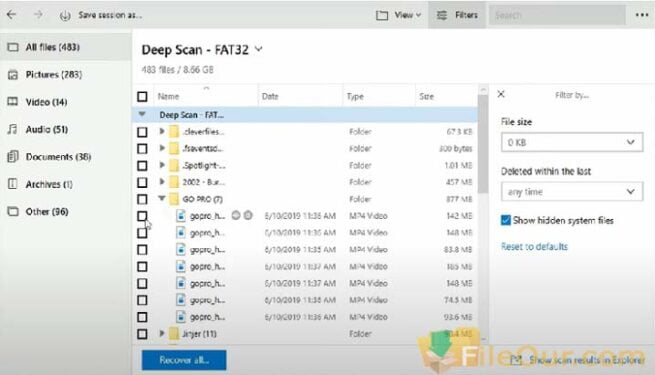The width and height of the screenshot is (655, 375).
Task: Select Archives (1) category
Action: pyautogui.click(x=66, y=184)
